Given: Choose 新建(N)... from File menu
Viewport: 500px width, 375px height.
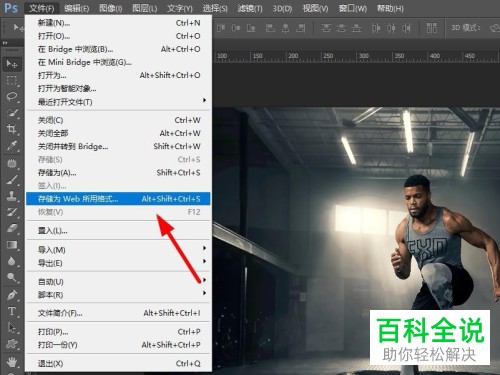Looking at the screenshot, I should click(118, 23).
